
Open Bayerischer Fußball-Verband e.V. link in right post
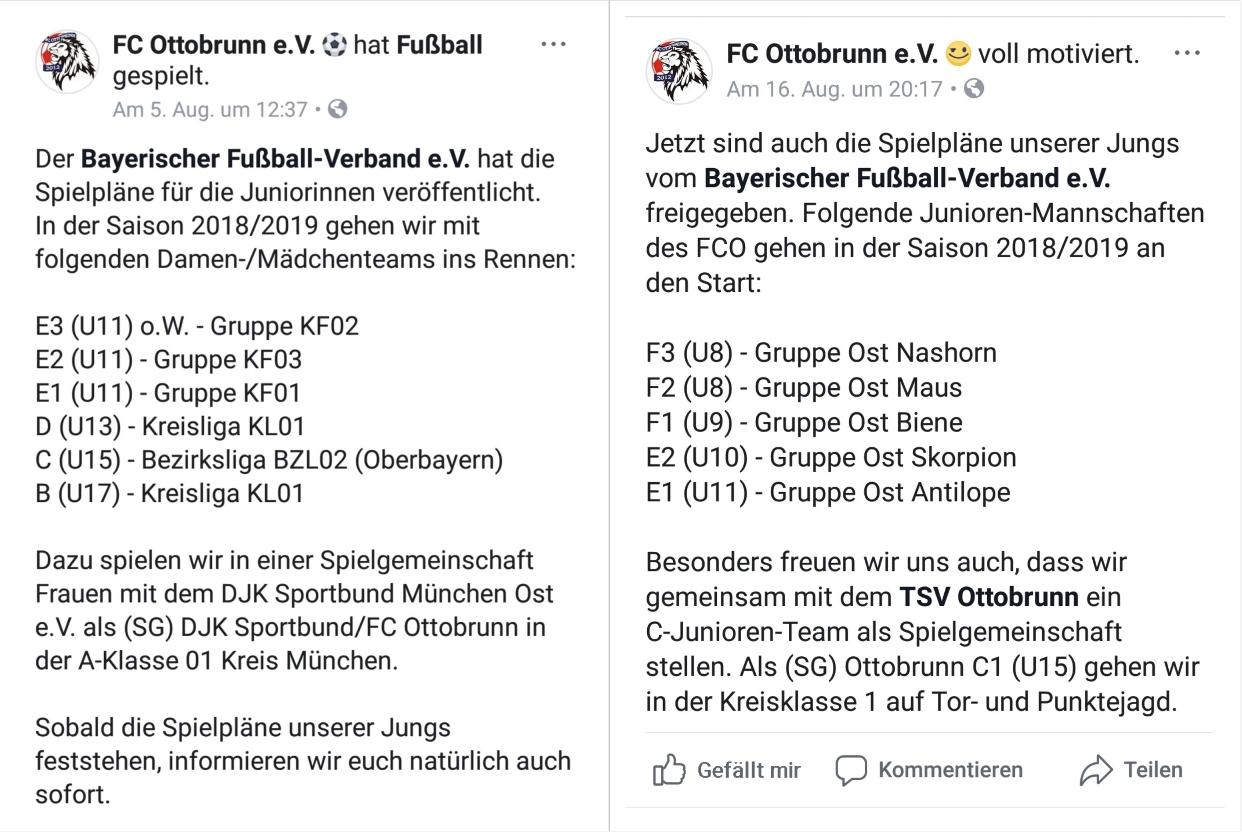907,180
